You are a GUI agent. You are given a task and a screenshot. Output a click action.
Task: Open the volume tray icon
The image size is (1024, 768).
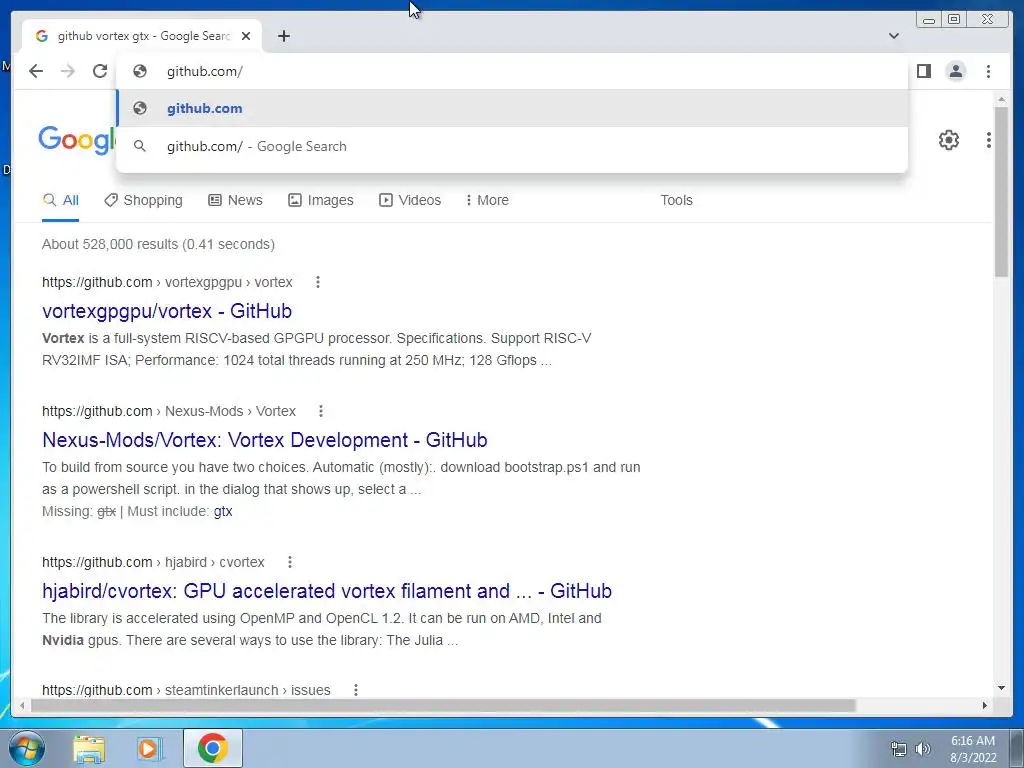click(x=922, y=749)
